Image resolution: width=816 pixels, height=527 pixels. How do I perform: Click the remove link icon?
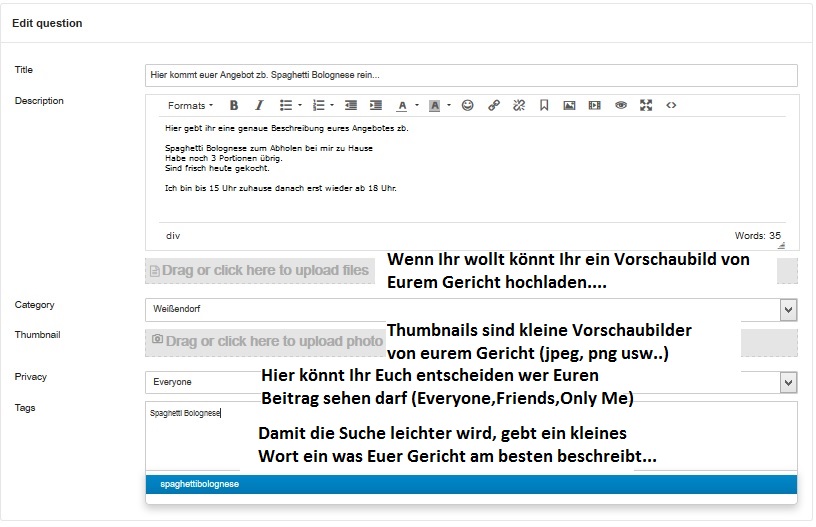518,105
